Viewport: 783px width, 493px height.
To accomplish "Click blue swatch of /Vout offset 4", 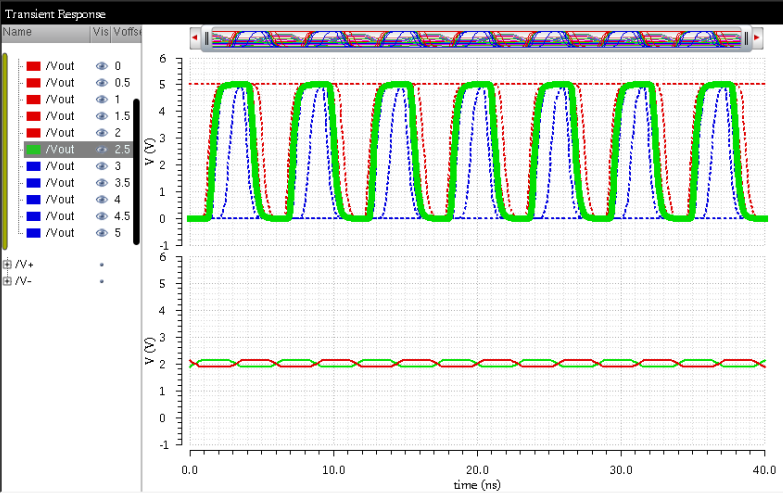I will pyautogui.click(x=33, y=199).
